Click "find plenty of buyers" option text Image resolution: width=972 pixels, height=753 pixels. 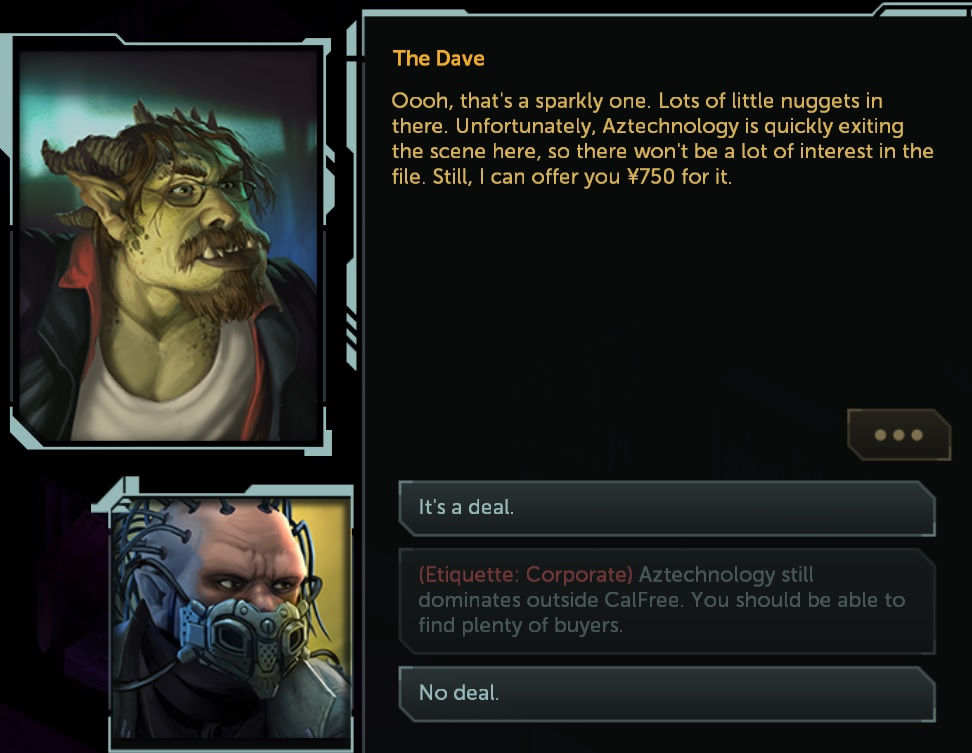coord(520,625)
